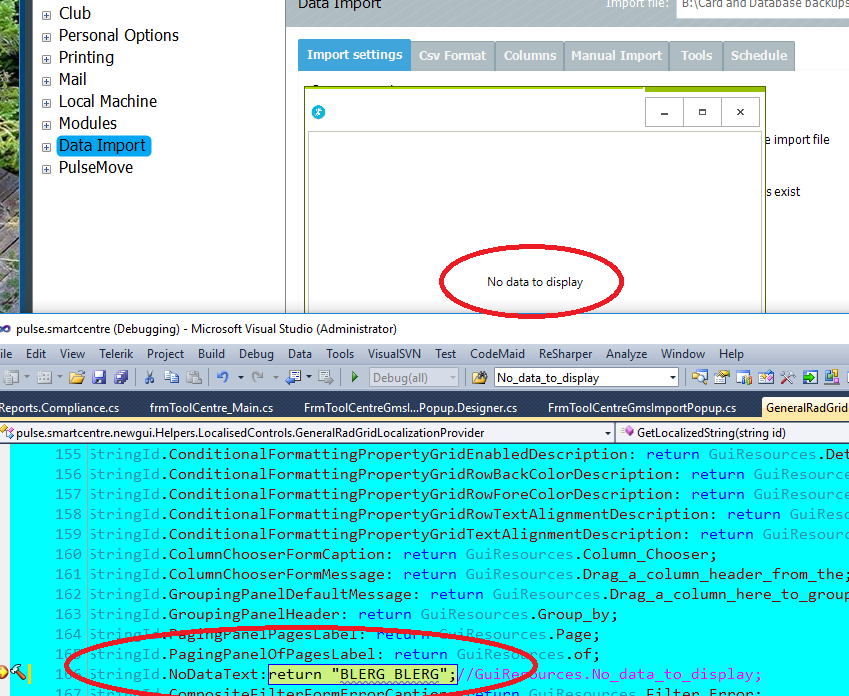Click the Copy toolbar icon
This screenshot has height=696, width=849.
click(x=172, y=378)
